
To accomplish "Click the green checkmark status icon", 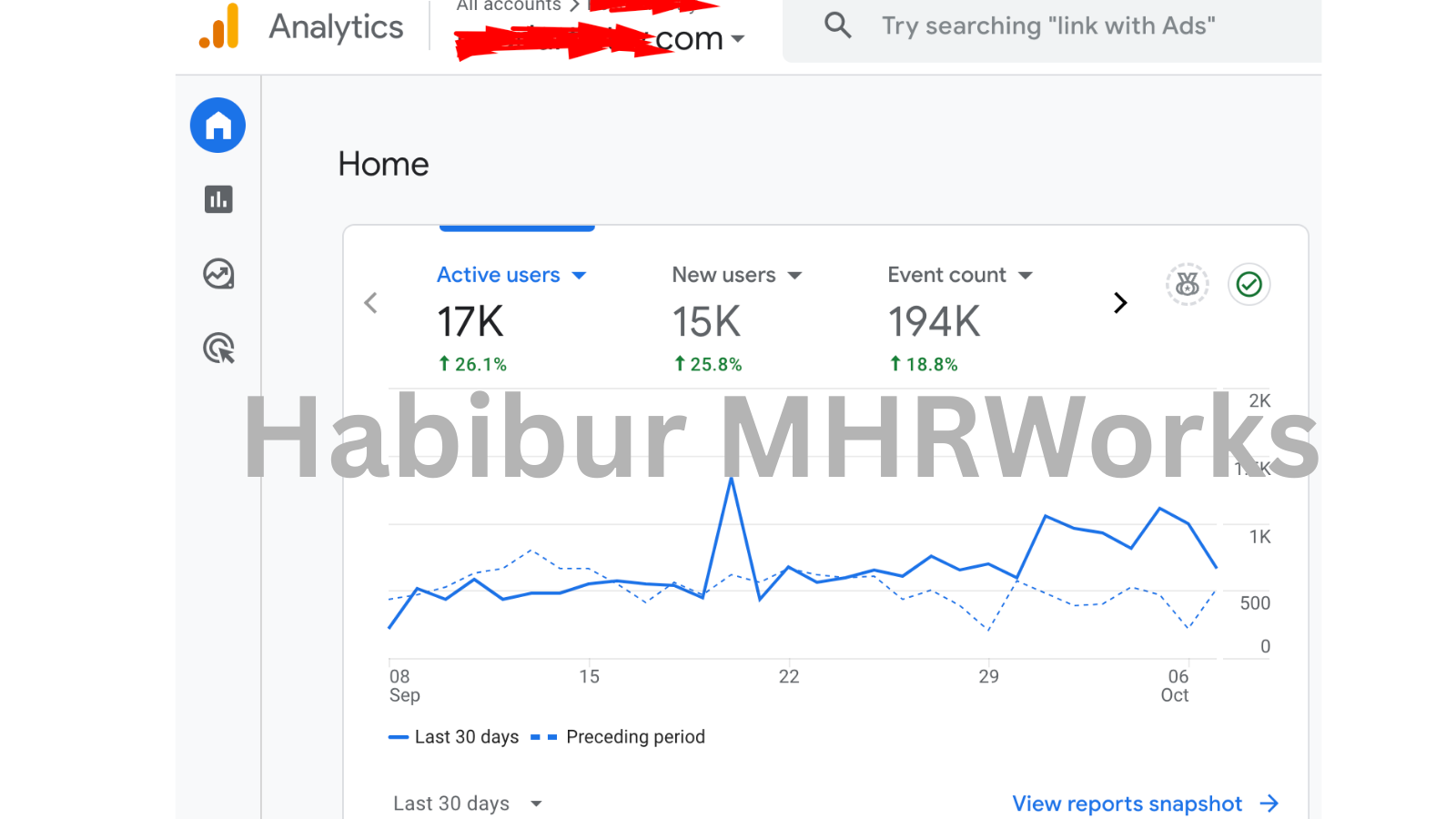I will click(1249, 285).
